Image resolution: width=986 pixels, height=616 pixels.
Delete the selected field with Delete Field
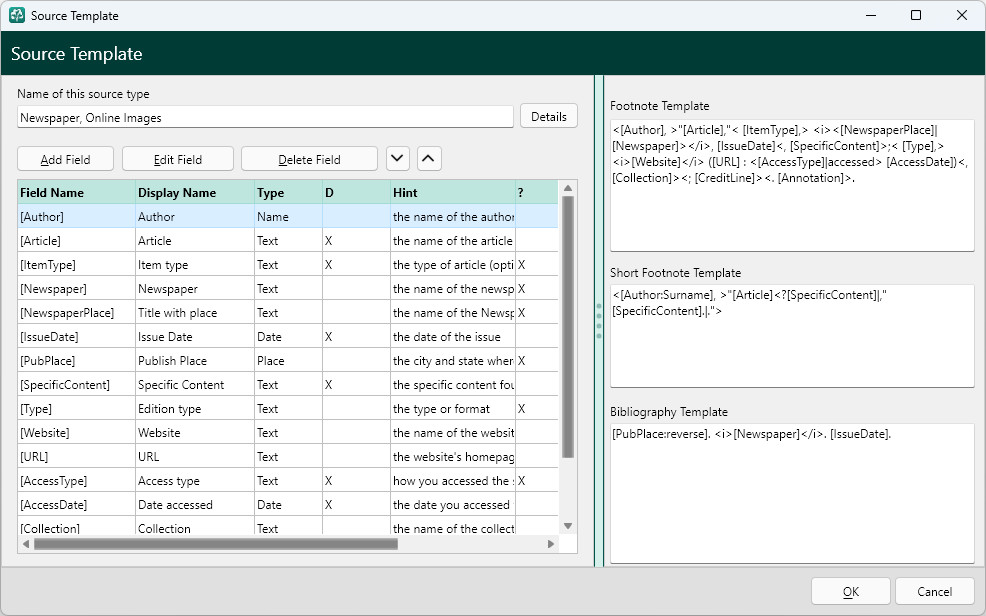tap(309, 159)
